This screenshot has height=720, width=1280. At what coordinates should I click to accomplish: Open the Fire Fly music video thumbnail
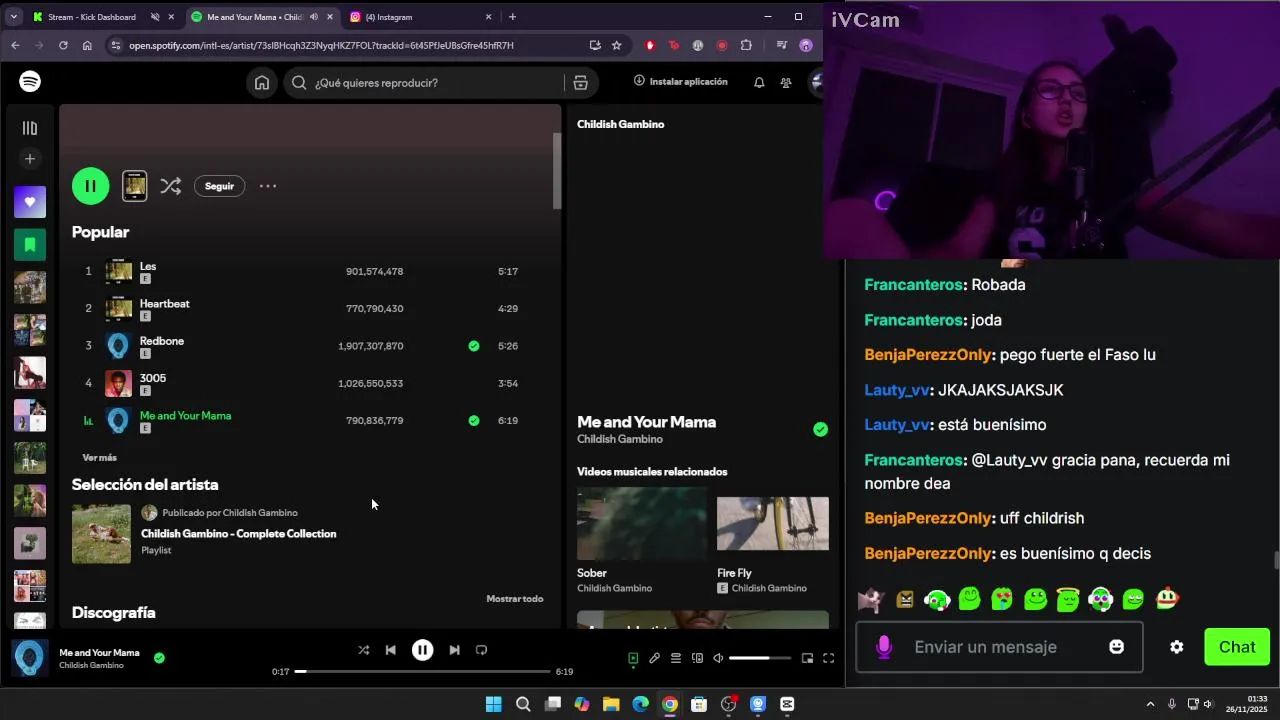772,523
